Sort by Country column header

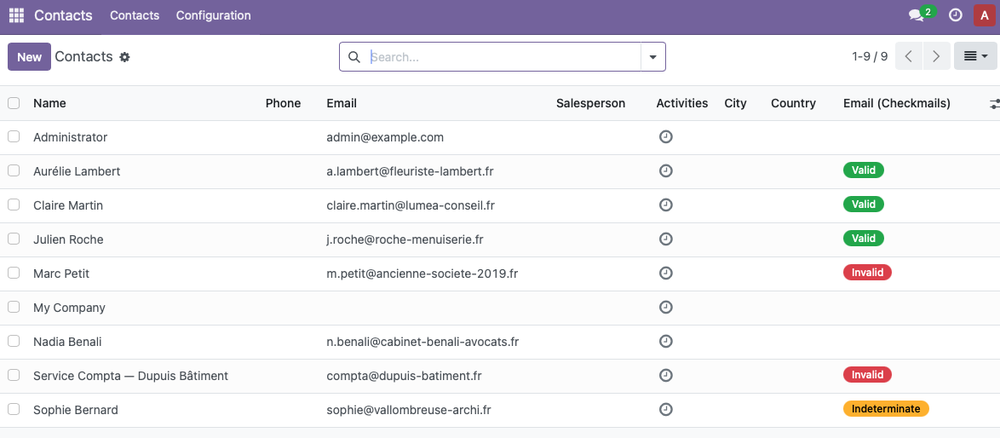[x=793, y=103]
